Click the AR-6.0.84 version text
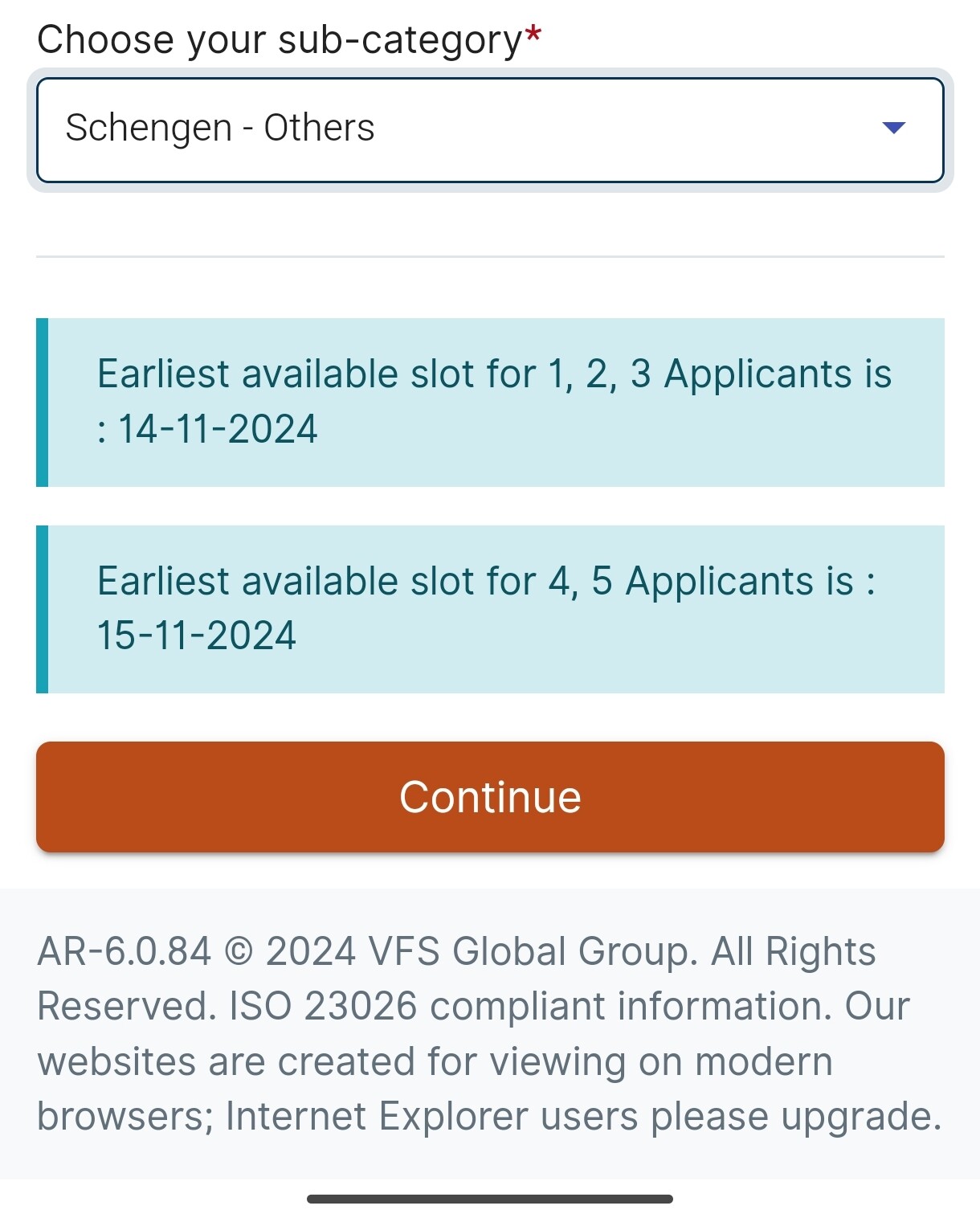The height and width of the screenshot is (1218, 980). 125,952
